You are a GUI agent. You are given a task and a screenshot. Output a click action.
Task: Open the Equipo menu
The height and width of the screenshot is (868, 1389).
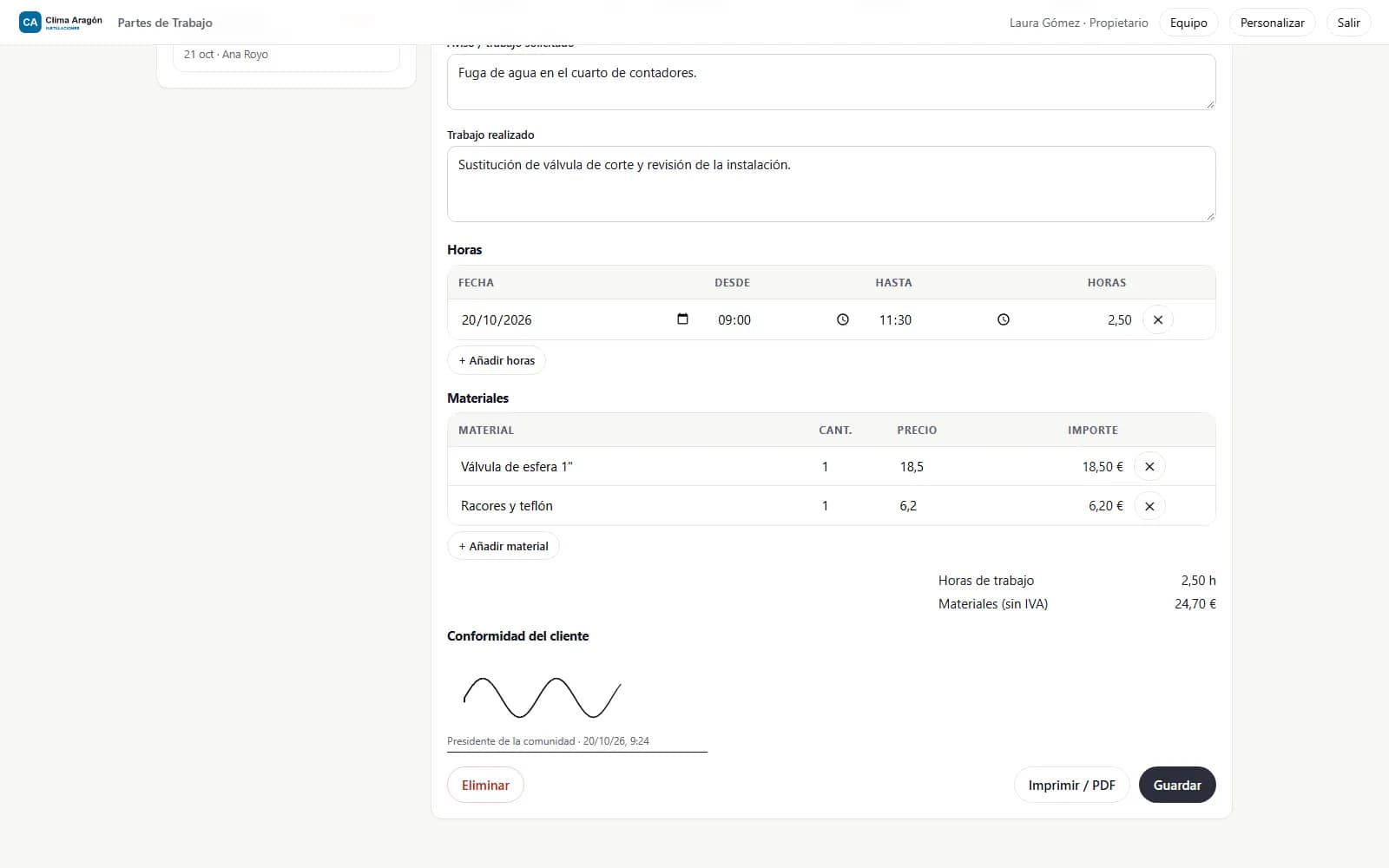point(1188,23)
